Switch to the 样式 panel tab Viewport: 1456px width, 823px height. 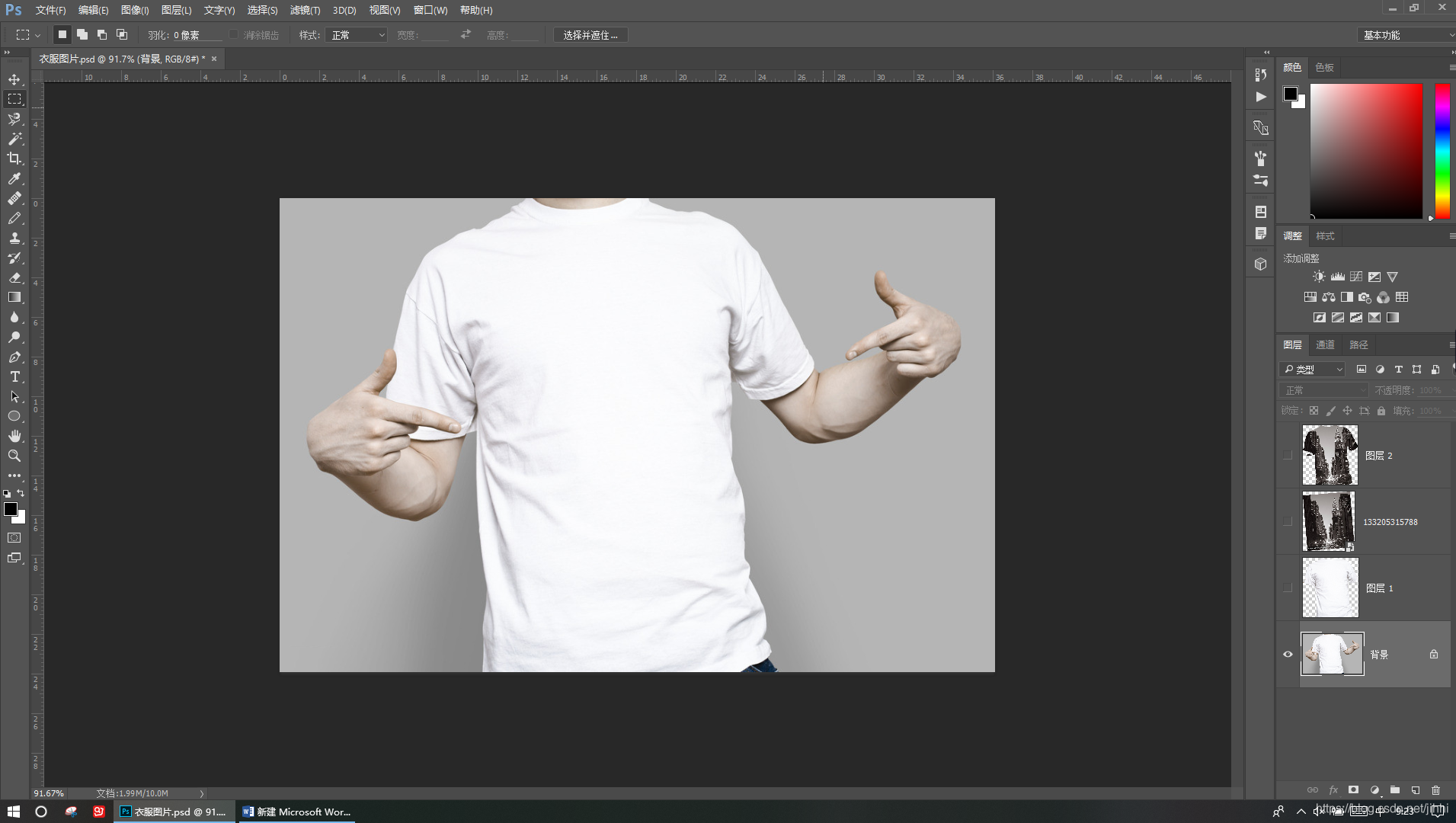(x=1325, y=236)
